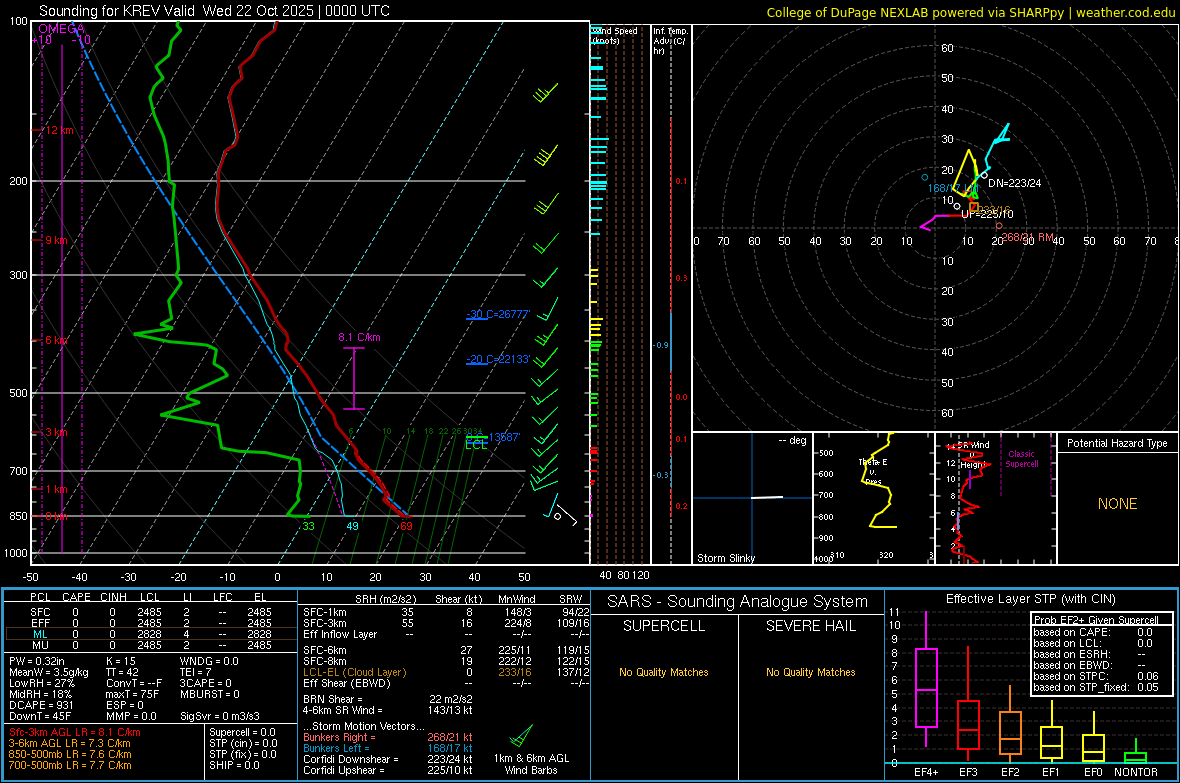The height and width of the screenshot is (783, 1180).
Task: Click the 12 km height marker
Action: pyautogui.click(x=59, y=130)
